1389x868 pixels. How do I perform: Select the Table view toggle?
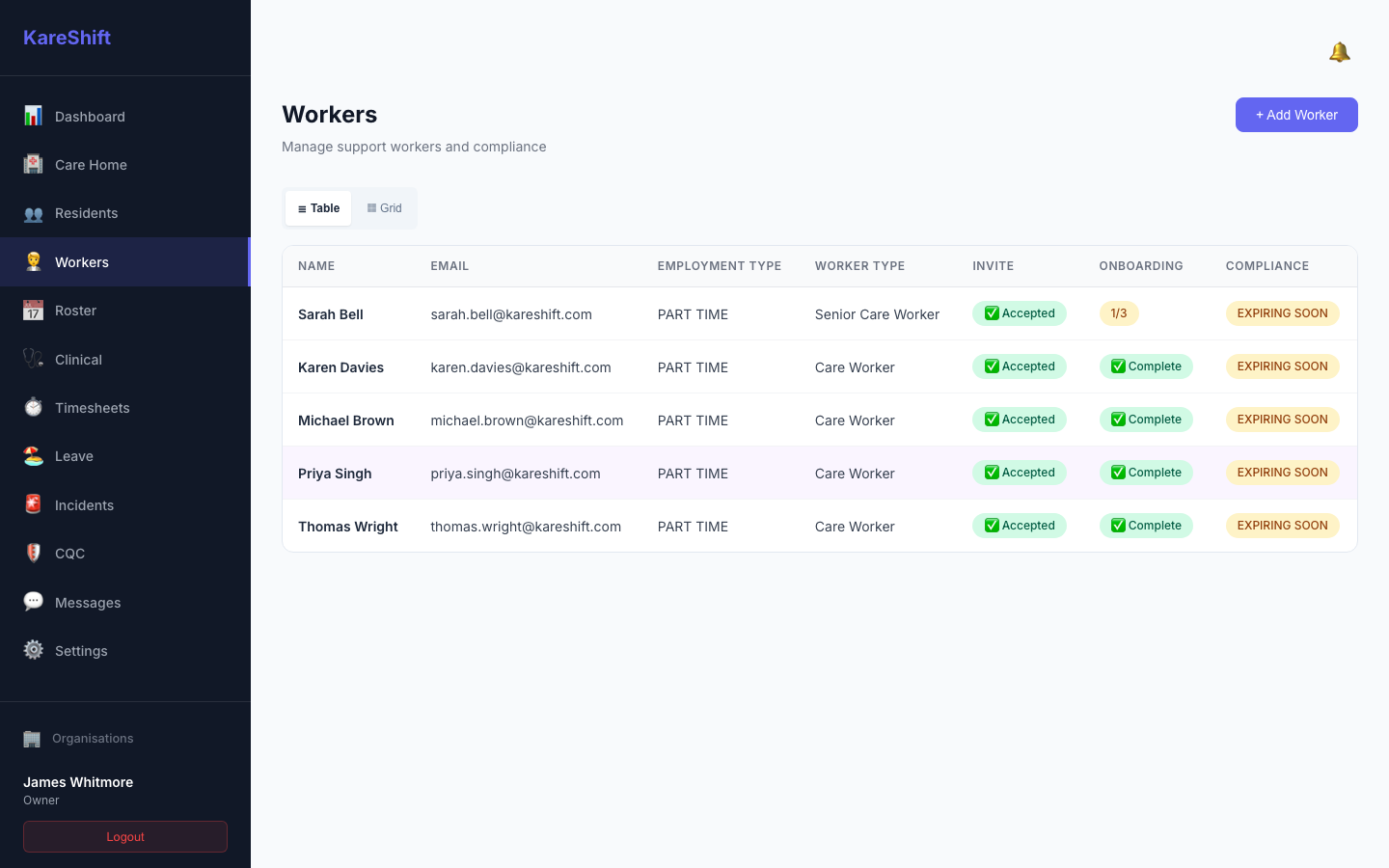point(318,208)
